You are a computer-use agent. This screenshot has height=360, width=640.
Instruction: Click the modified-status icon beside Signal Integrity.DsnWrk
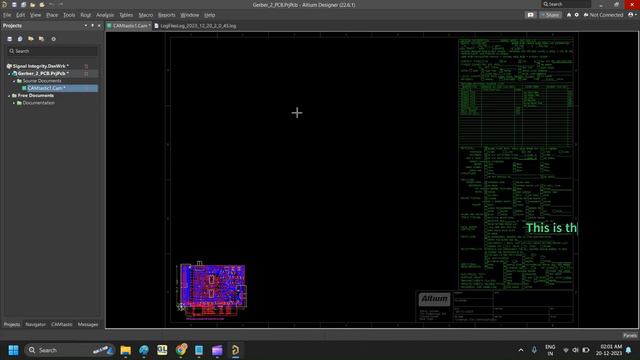coord(86,66)
